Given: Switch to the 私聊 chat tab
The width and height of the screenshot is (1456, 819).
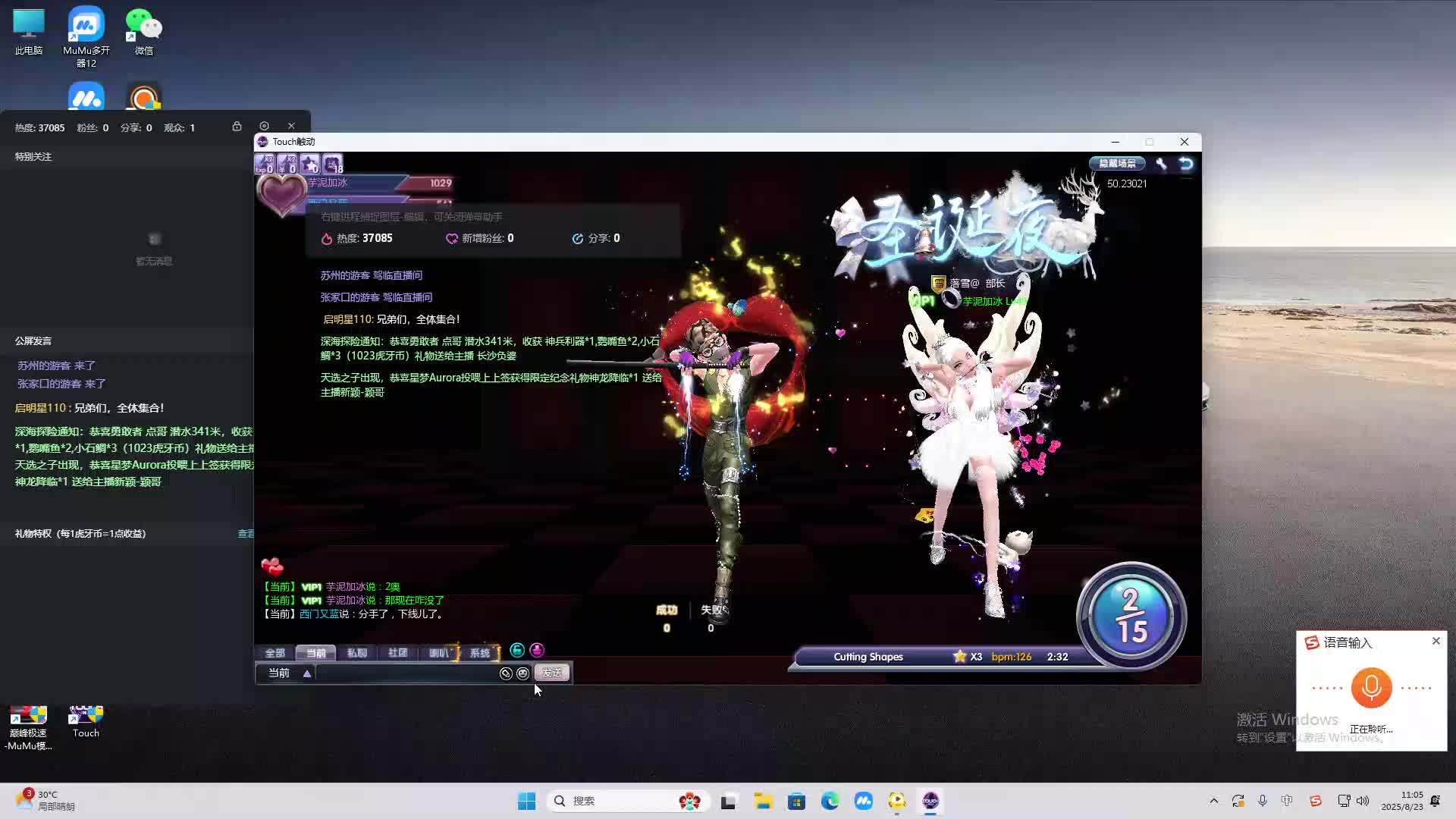Looking at the screenshot, I should [x=356, y=653].
